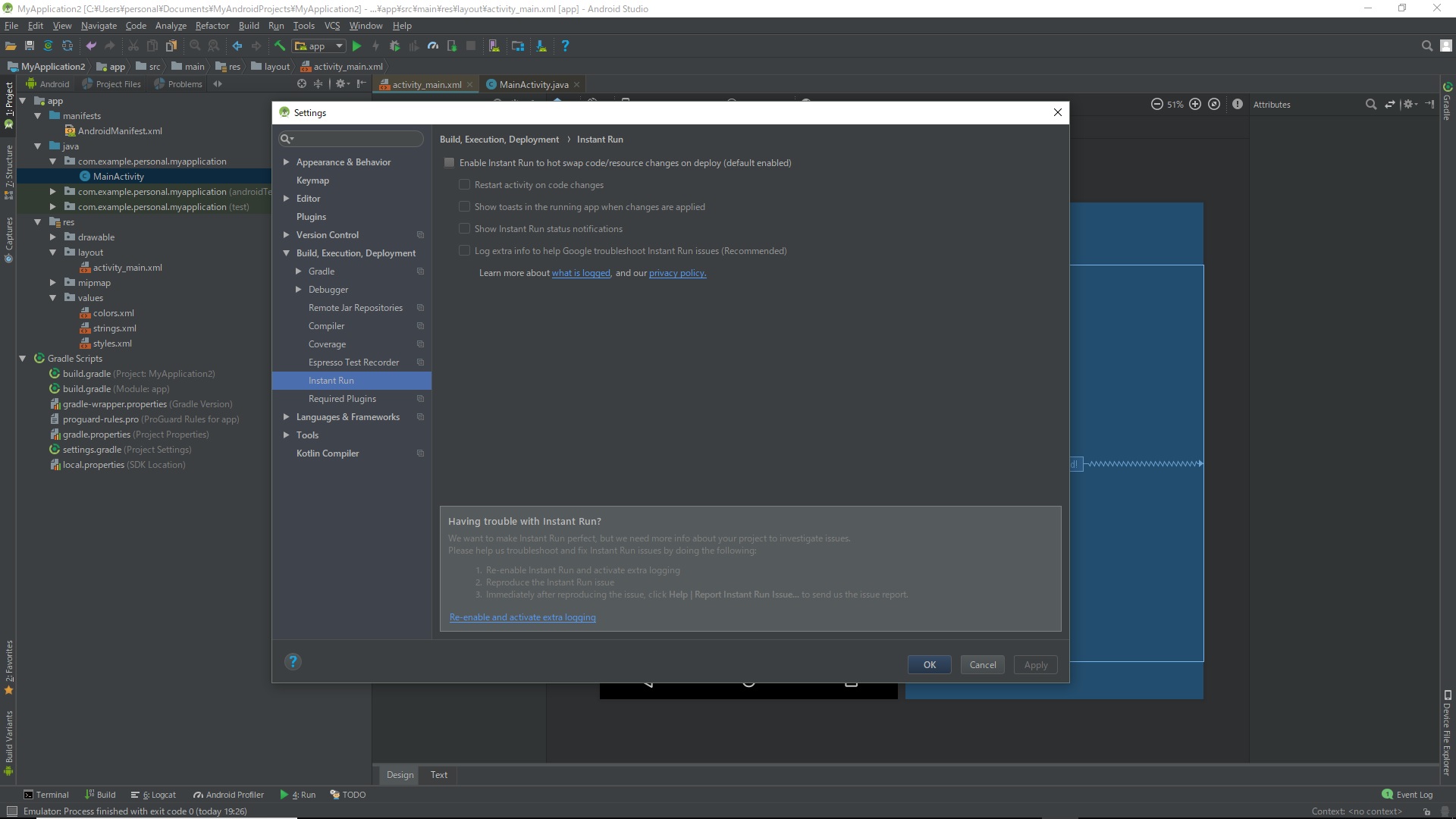Screen dimensions: 1456x819
Task: Expand Version Control settings
Action: [x=287, y=235]
